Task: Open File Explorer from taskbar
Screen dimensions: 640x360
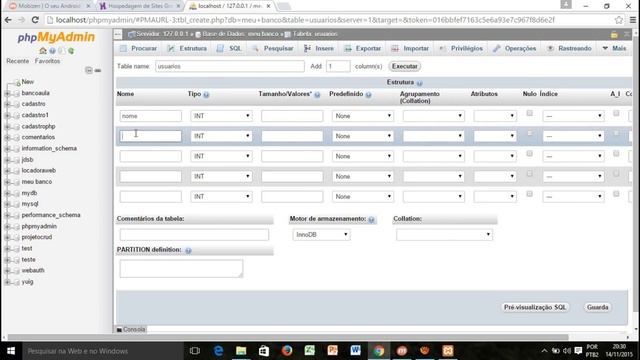Action: pos(241,351)
